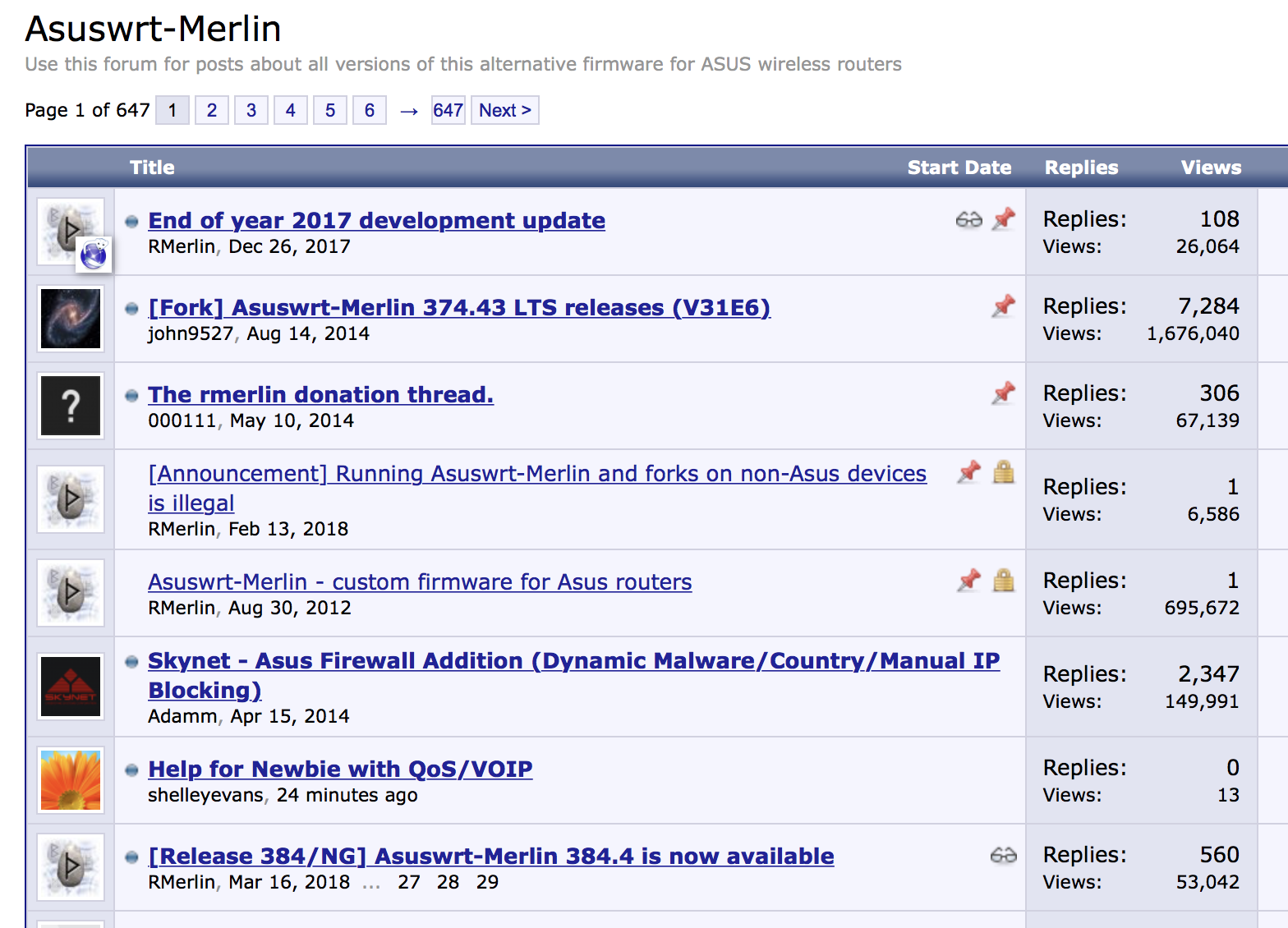Click unread dot beside Skynet thread
The height and width of the screenshot is (928, 1288).
click(x=131, y=662)
